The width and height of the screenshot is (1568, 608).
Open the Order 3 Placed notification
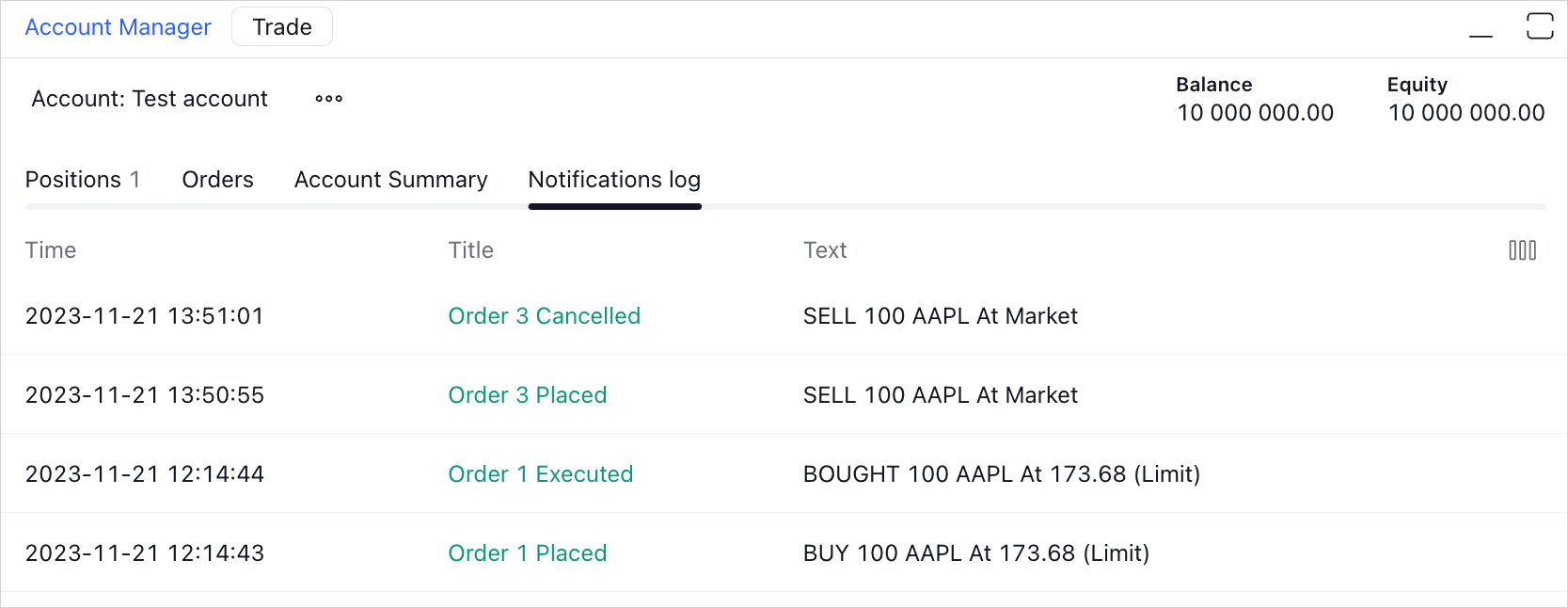(x=528, y=394)
